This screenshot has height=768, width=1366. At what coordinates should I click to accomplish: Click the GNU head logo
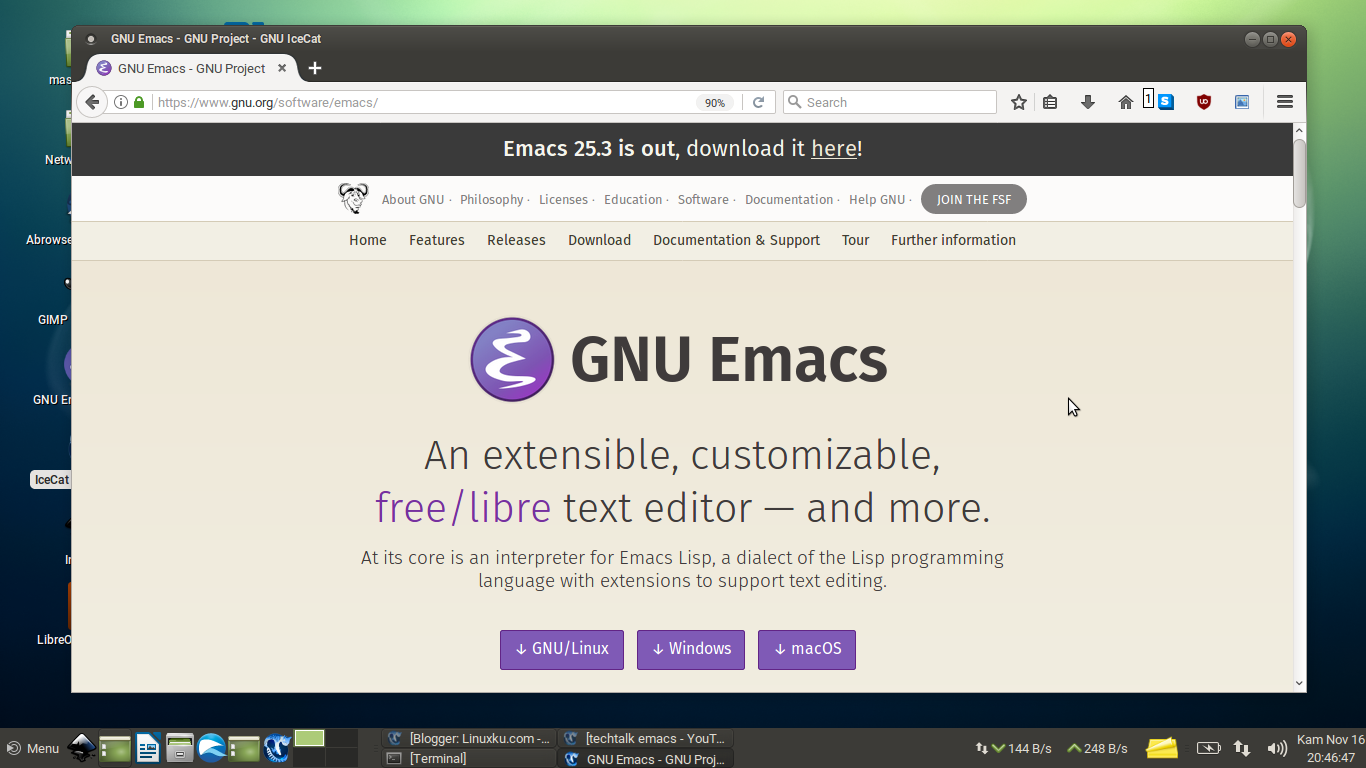353,199
